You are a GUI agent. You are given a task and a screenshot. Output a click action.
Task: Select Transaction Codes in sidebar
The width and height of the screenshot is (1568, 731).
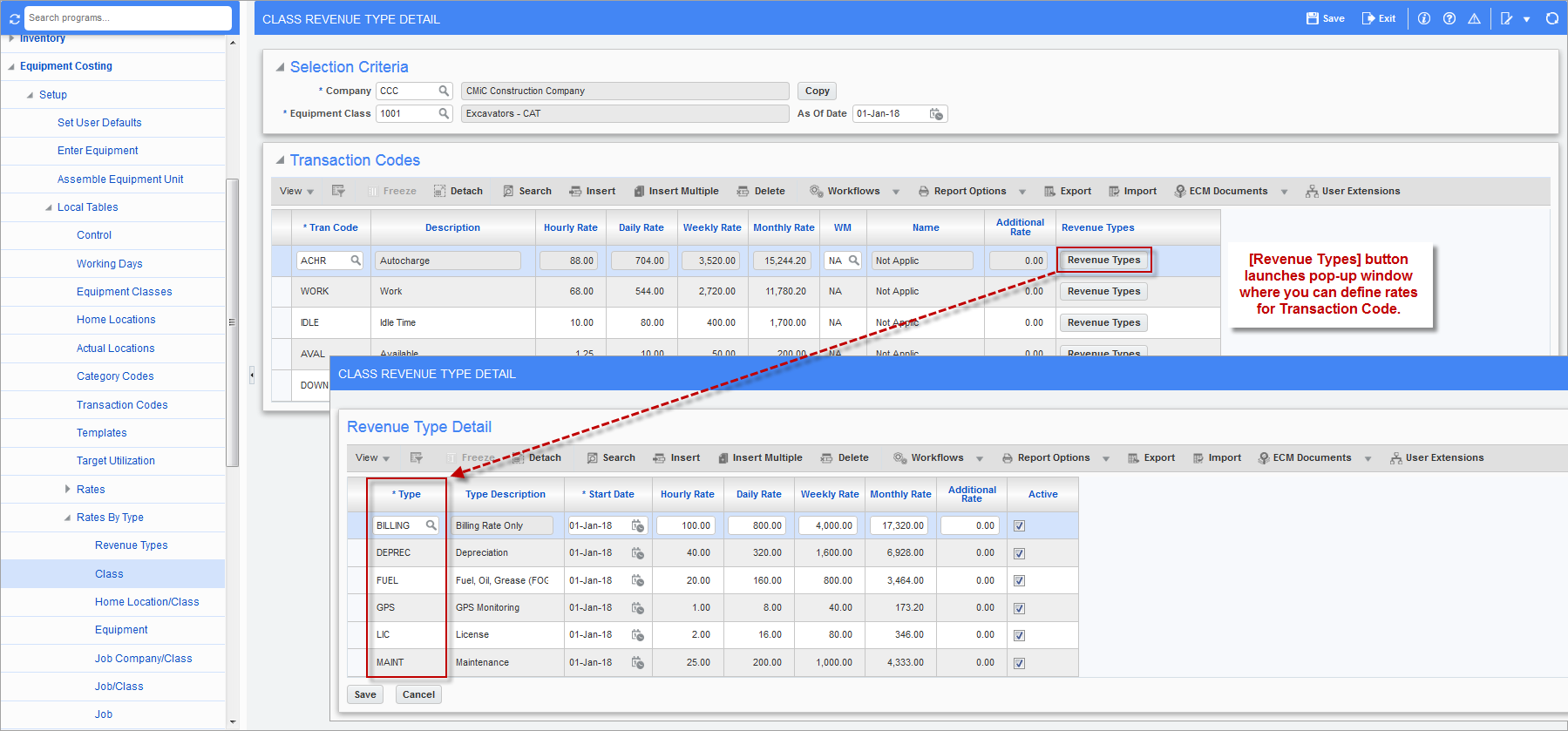tap(122, 405)
